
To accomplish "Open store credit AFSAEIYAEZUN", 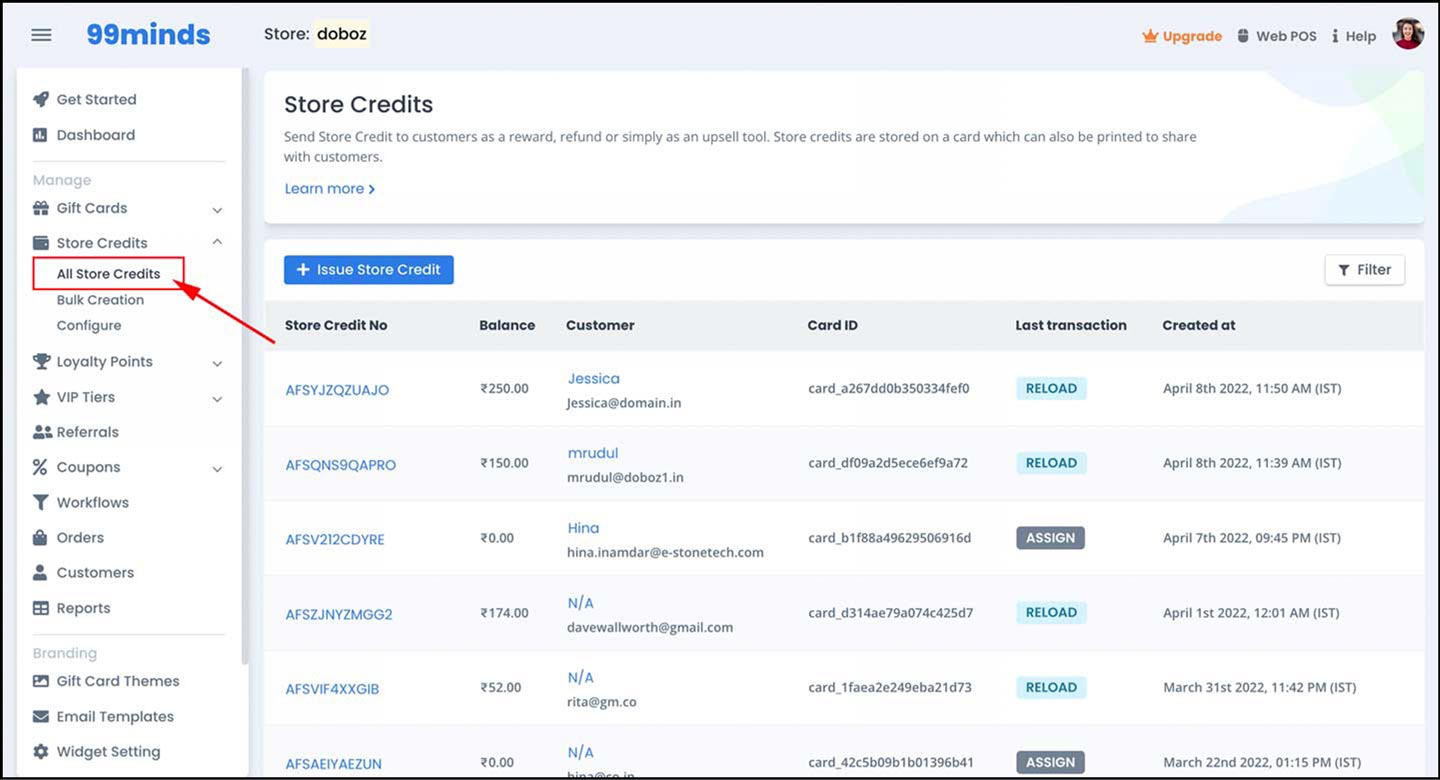I will pos(334,764).
